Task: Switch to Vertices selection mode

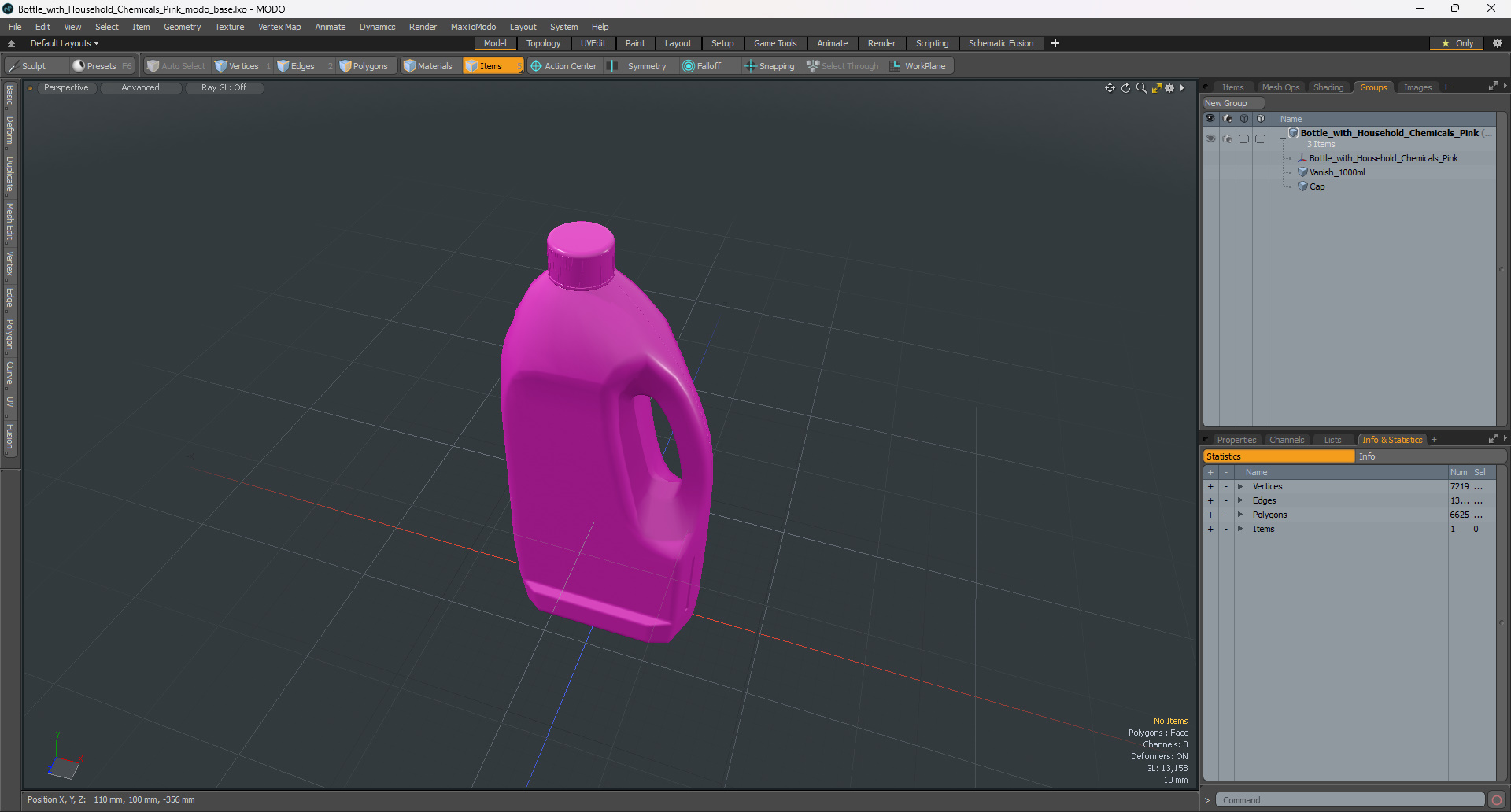Action: 242,66
